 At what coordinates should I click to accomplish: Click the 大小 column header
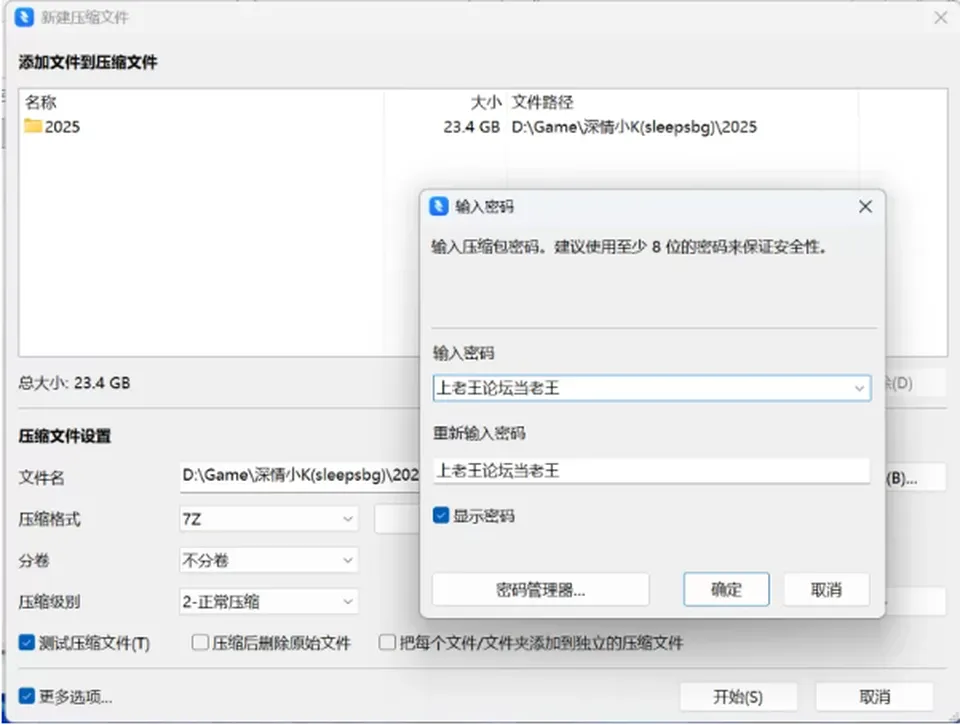pos(486,102)
